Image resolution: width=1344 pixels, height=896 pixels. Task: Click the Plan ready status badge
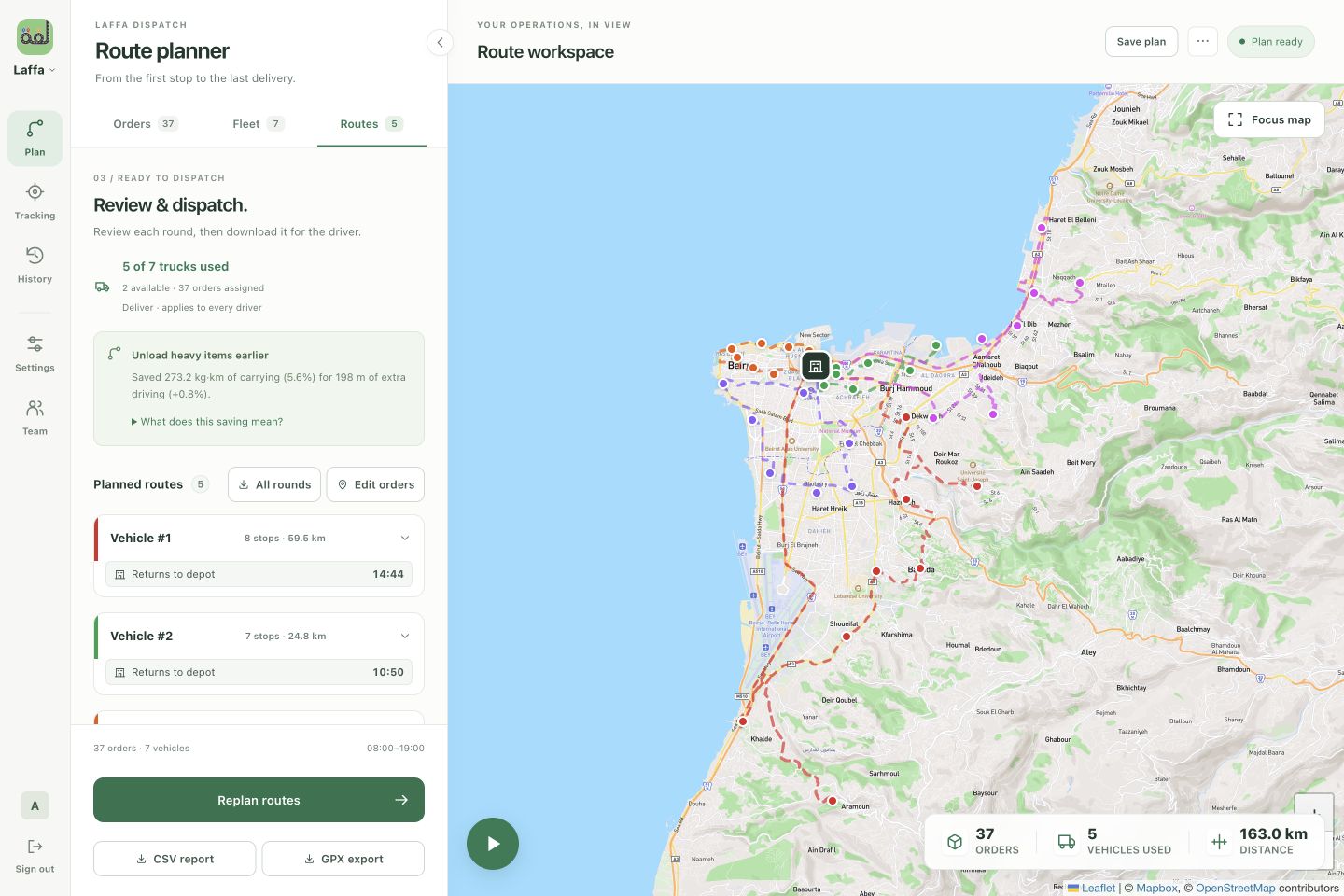pos(1270,41)
